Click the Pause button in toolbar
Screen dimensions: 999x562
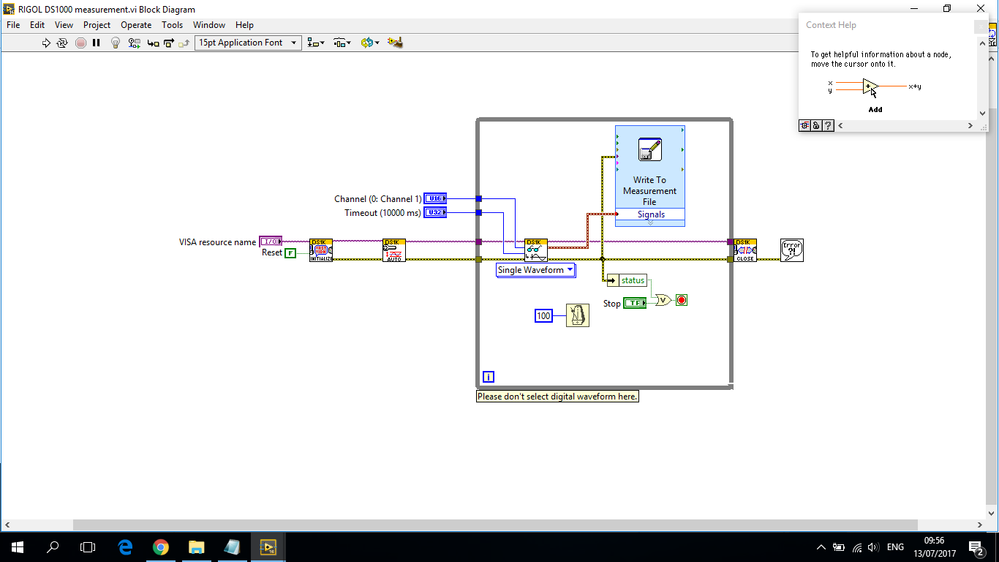click(96, 43)
